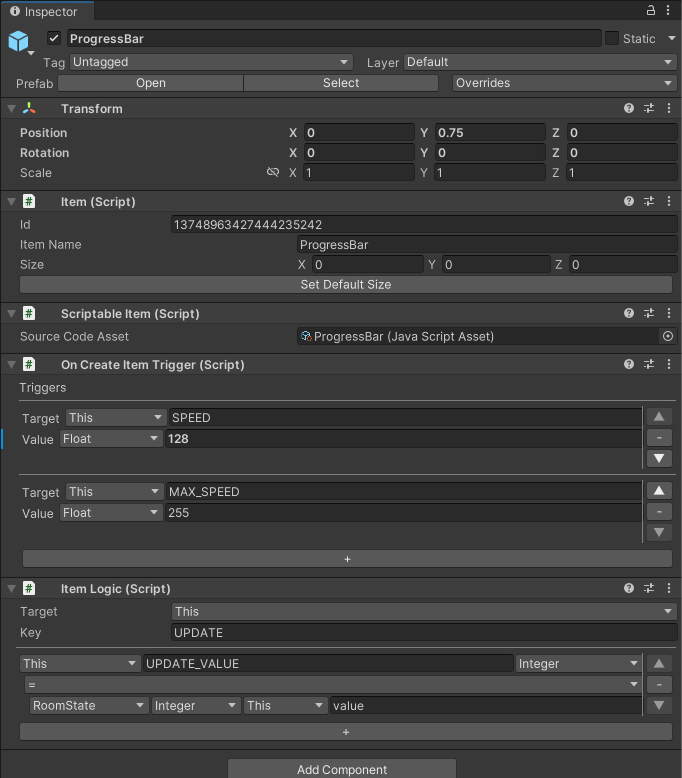Open On Create Item Trigger help icon
The width and height of the screenshot is (682, 778).
[x=629, y=364]
